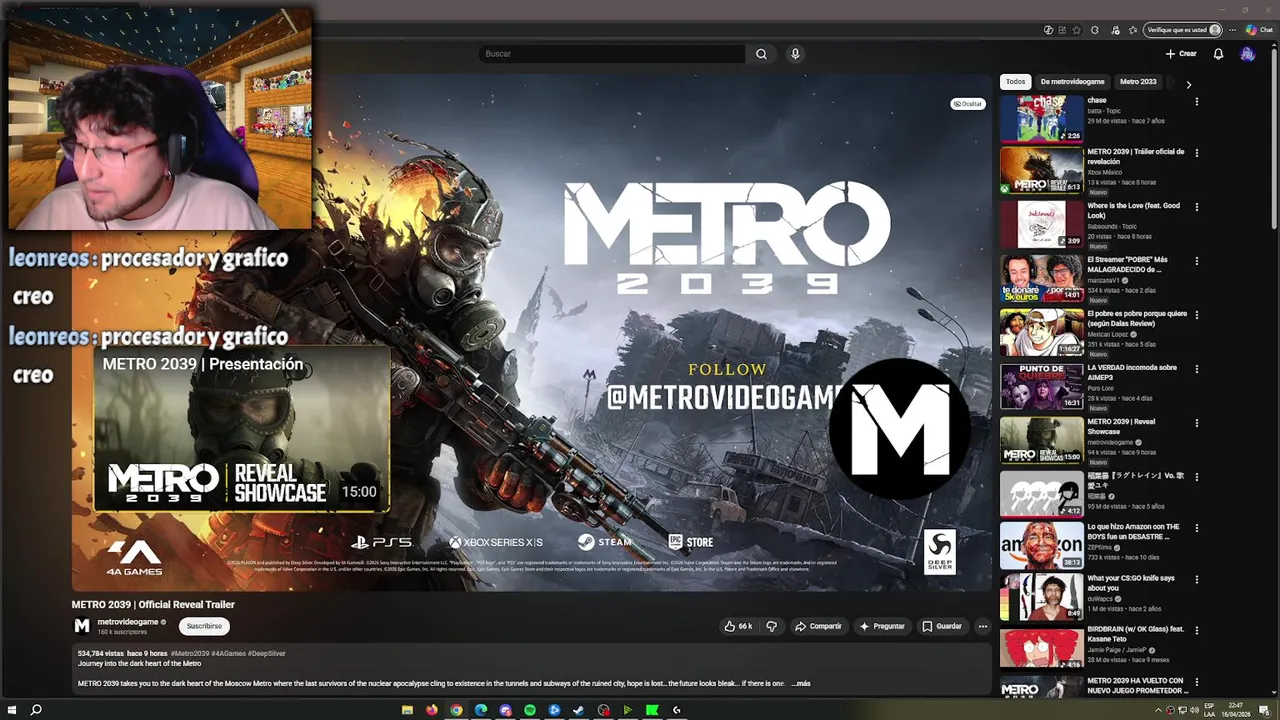Open the browser settings ellipsis menu
Image resolution: width=1280 pixels, height=720 pixels.
[1232, 30]
